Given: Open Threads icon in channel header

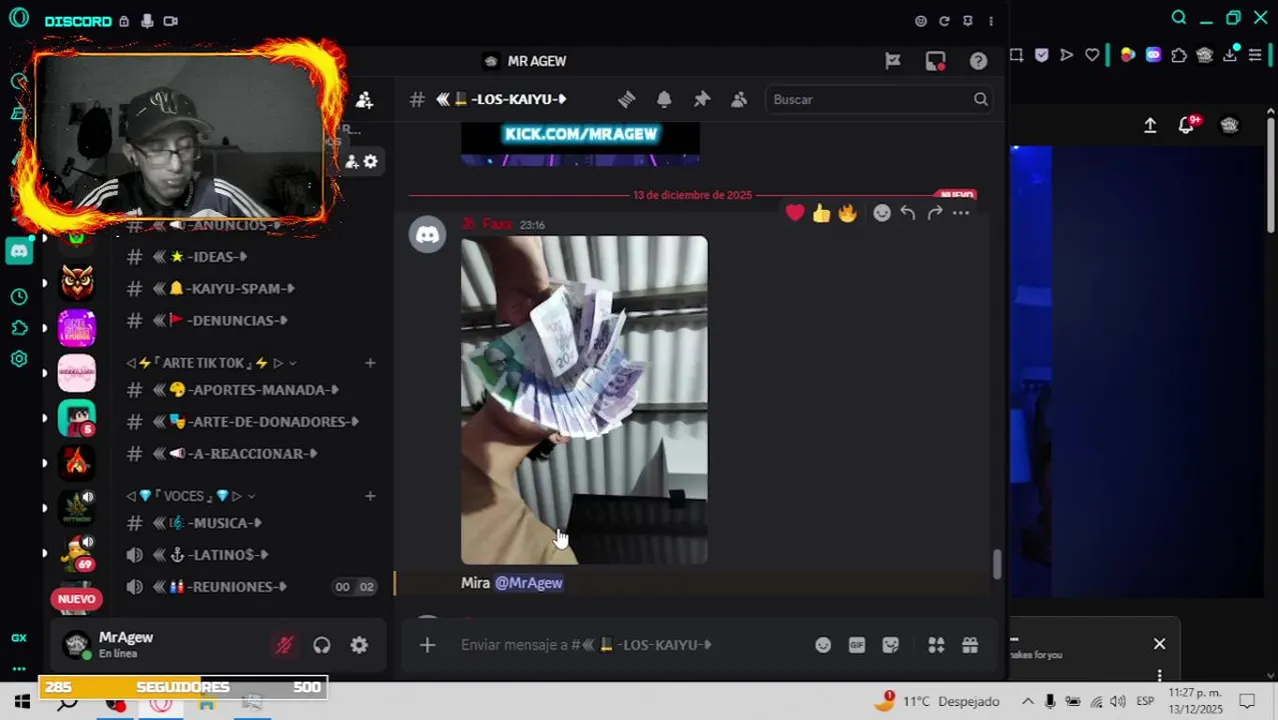Looking at the screenshot, I should coord(626,99).
